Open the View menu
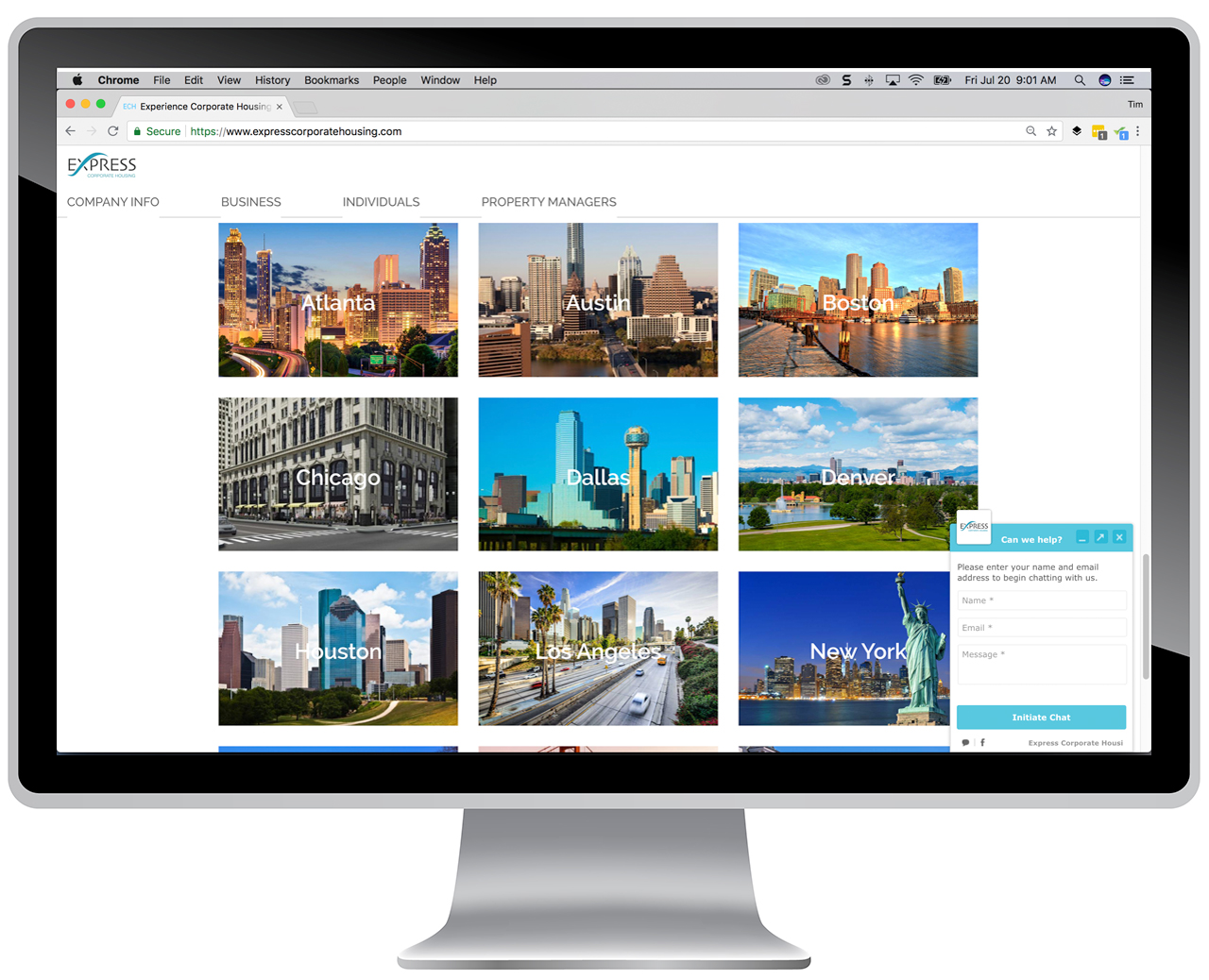The width and height of the screenshot is (1209, 980). pyautogui.click(x=229, y=80)
